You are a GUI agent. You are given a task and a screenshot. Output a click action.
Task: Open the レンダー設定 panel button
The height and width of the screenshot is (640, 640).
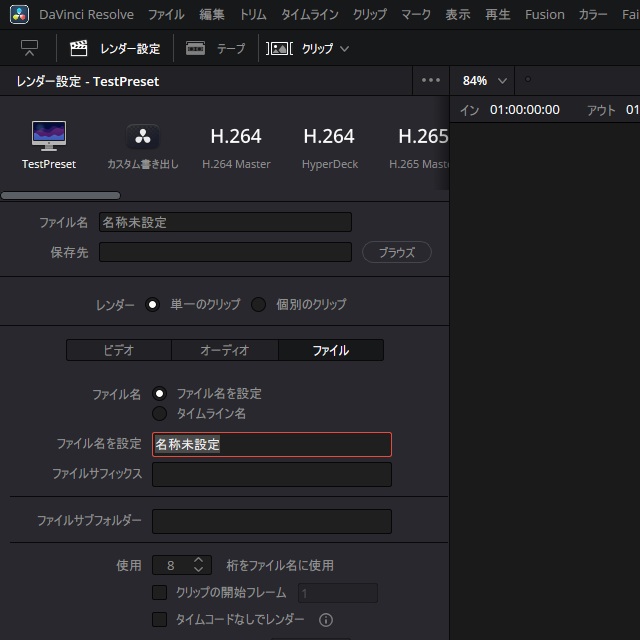click(116, 48)
